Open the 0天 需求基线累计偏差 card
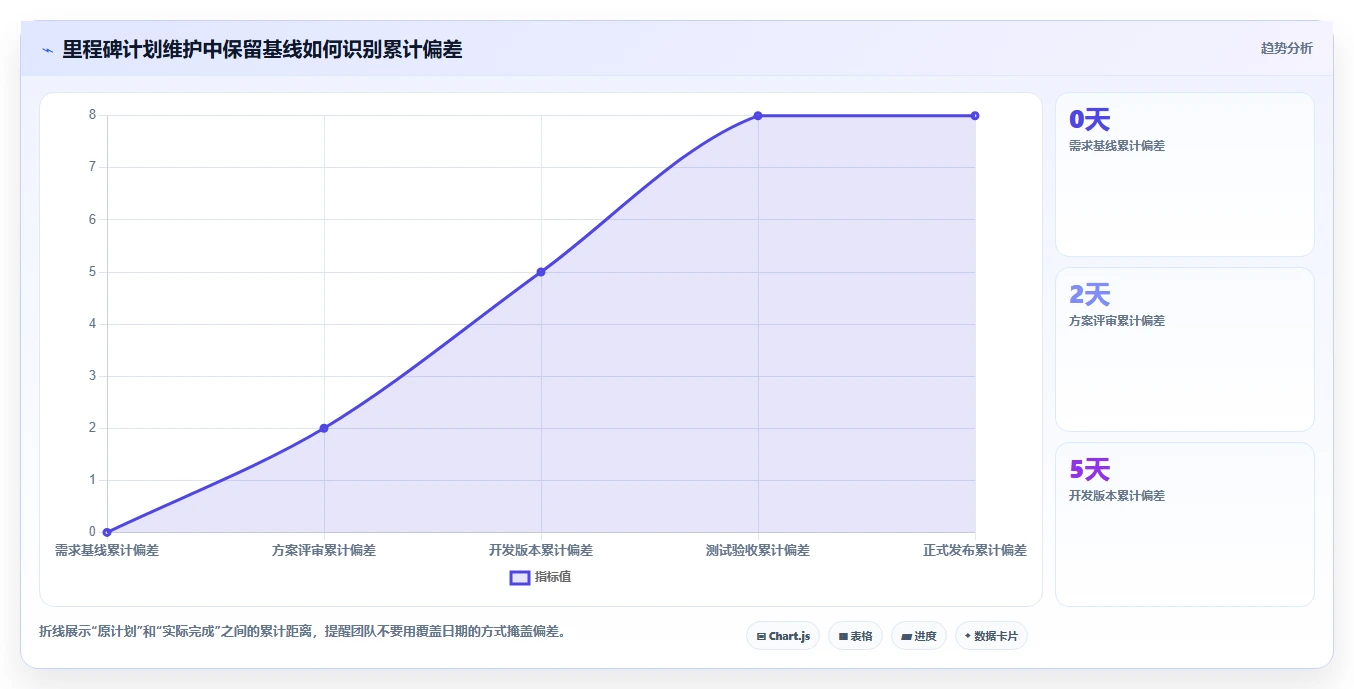Viewport: 1354px width, 689px height. (1185, 175)
